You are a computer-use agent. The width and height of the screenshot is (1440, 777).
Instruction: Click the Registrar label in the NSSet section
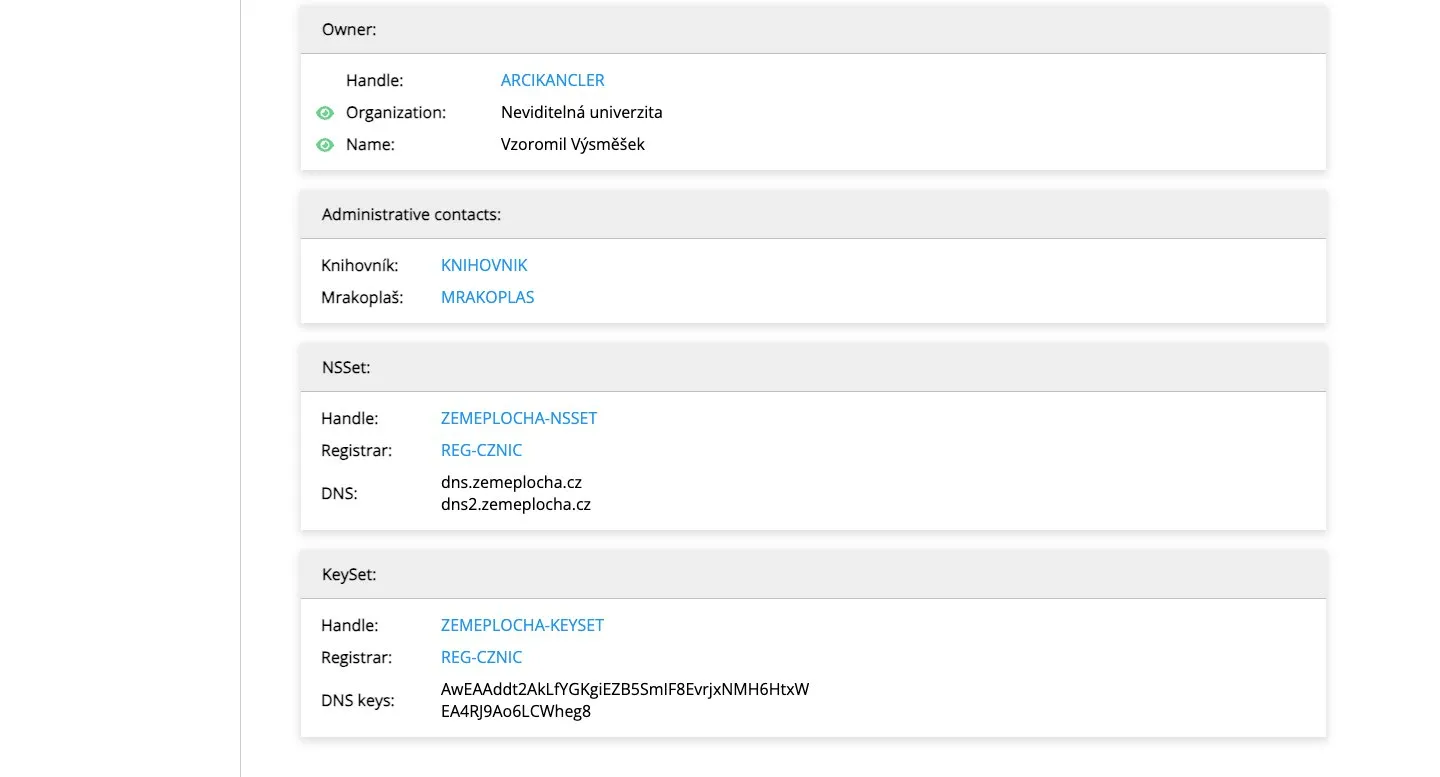pyautogui.click(x=357, y=450)
